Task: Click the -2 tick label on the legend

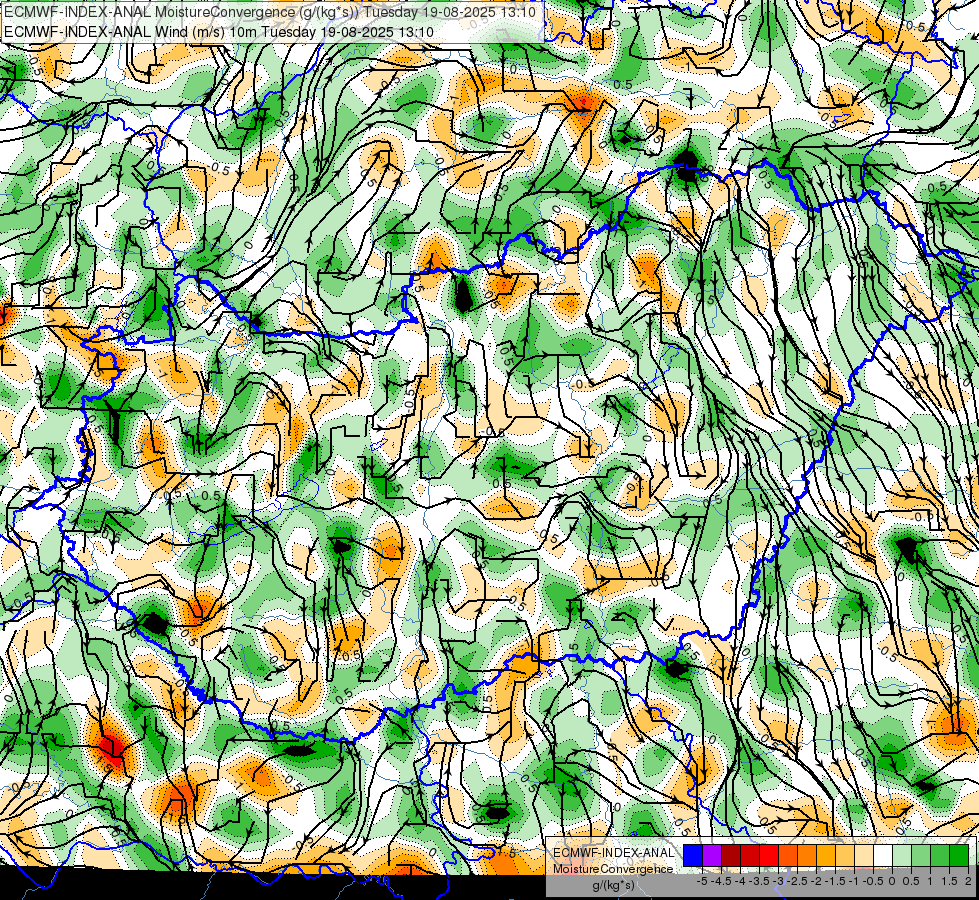Action: tap(816, 881)
